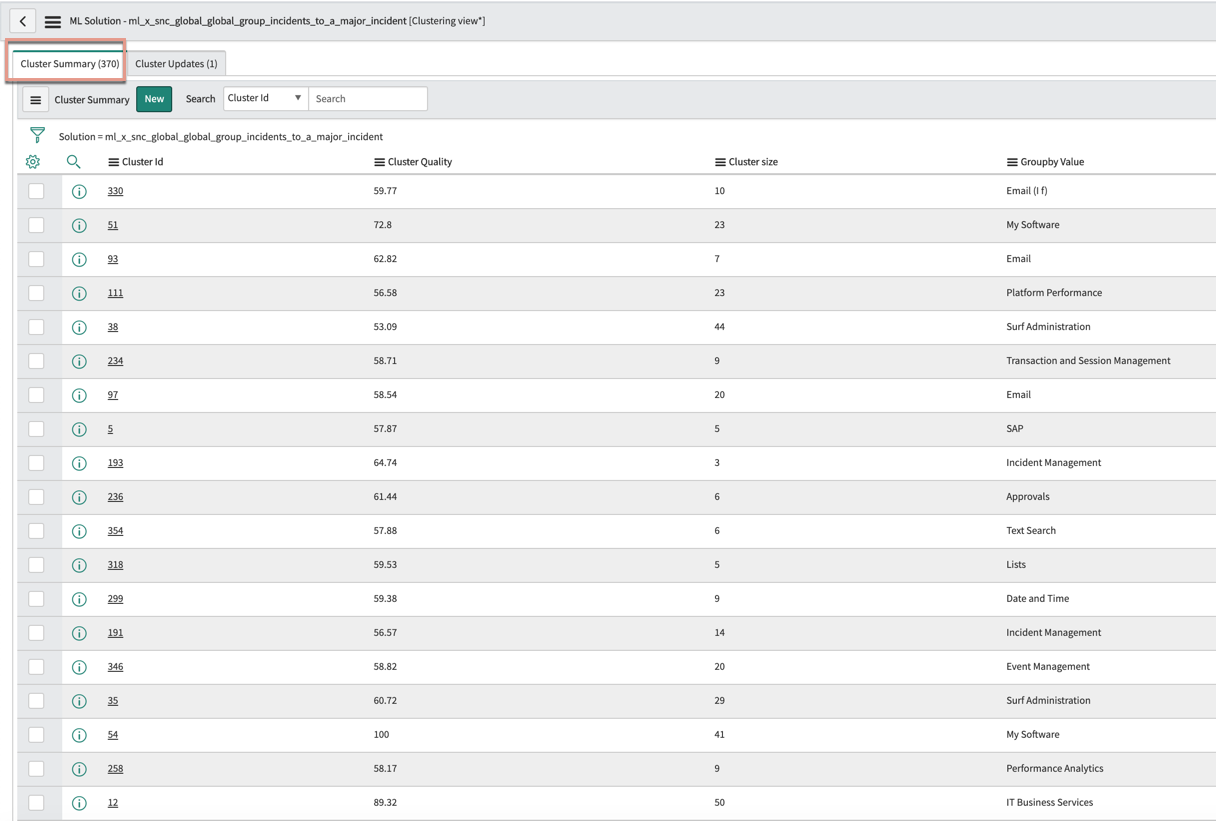Click cluster quality value 89.32
1216x821 pixels.
[385, 803]
